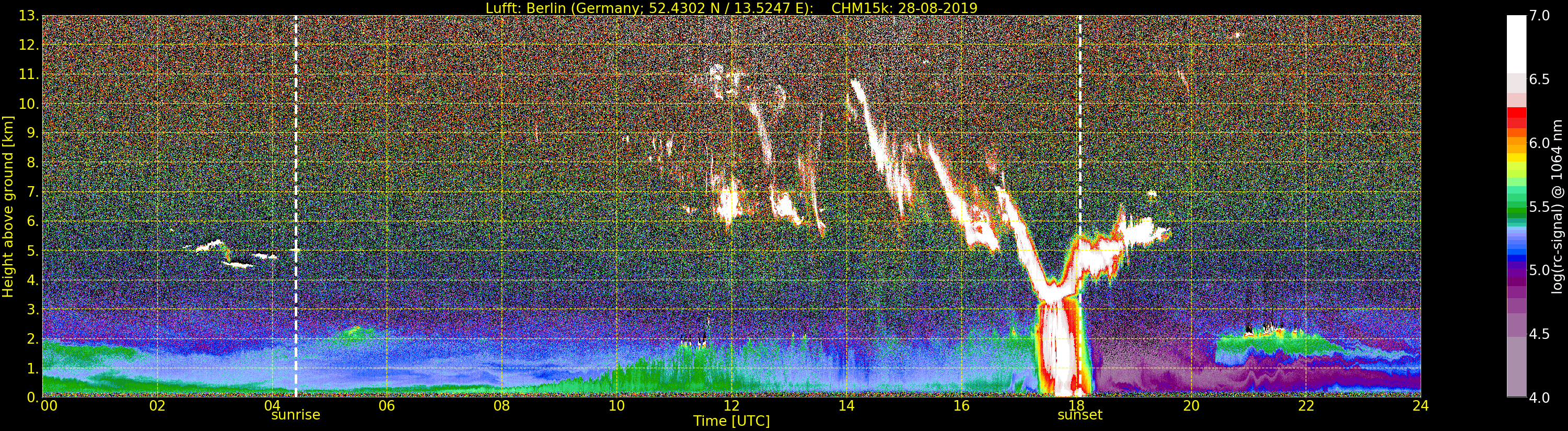1568x431 pixels.
Task: Click the colorbar value '4.5'
Action: click(1539, 334)
